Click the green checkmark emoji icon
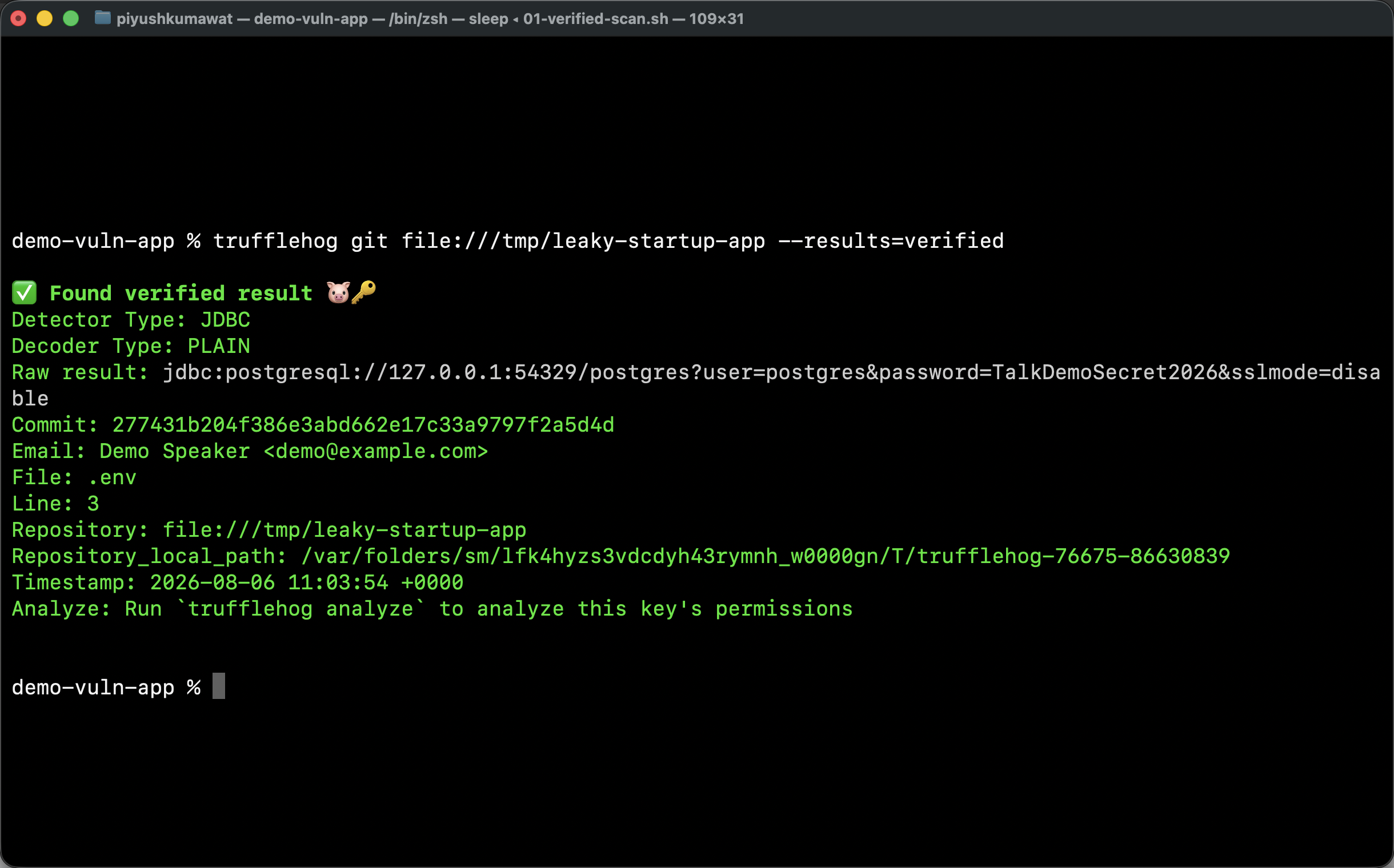This screenshot has height=868, width=1394. (25, 293)
